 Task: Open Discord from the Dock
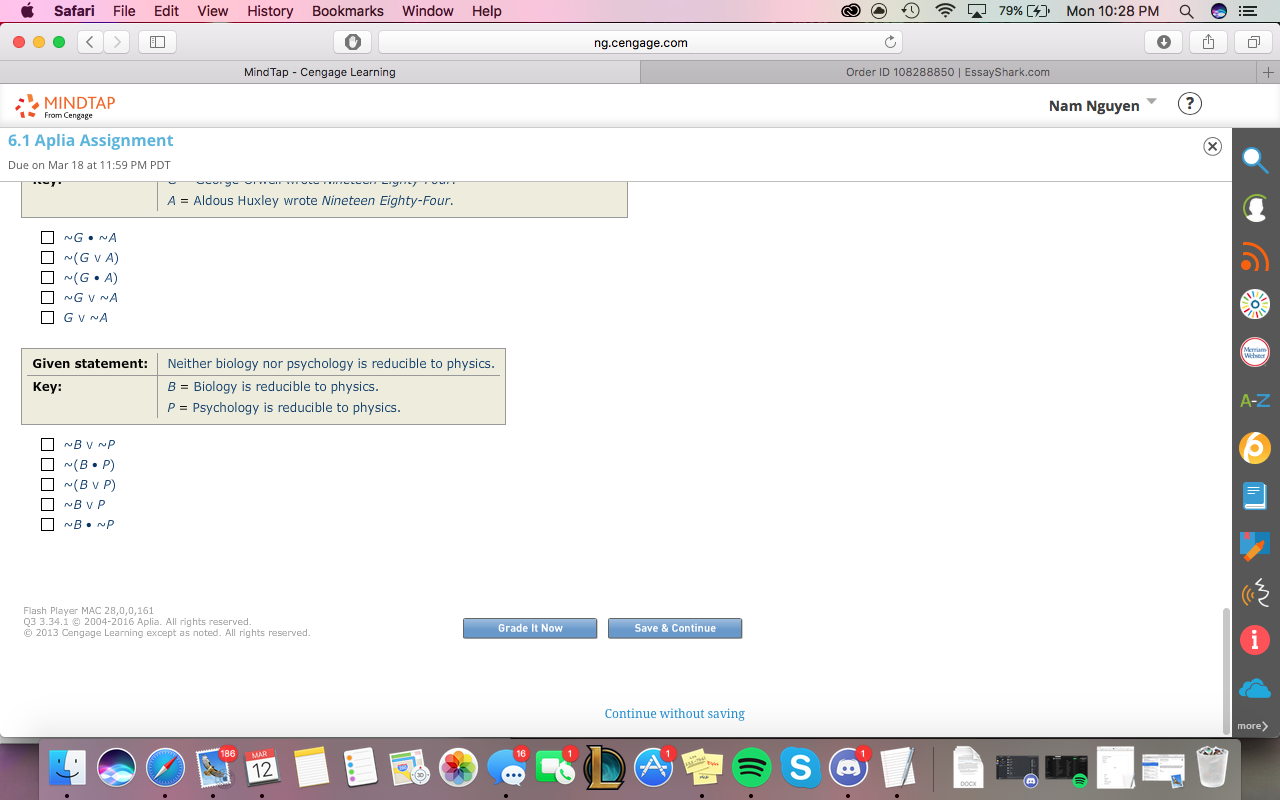click(849, 767)
